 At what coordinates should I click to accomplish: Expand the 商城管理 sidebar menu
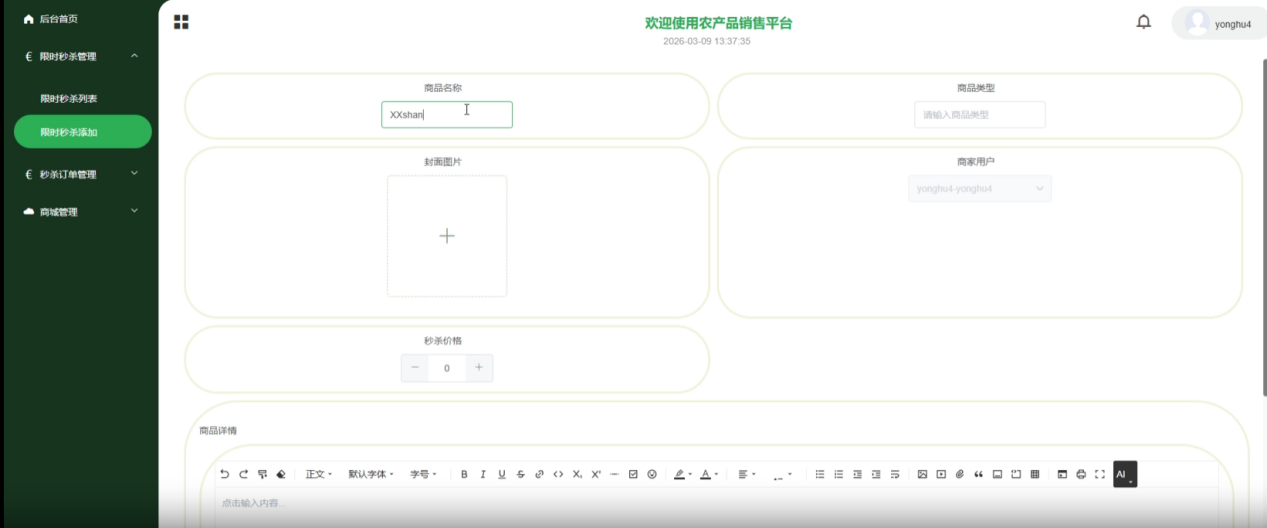(79, 212)
